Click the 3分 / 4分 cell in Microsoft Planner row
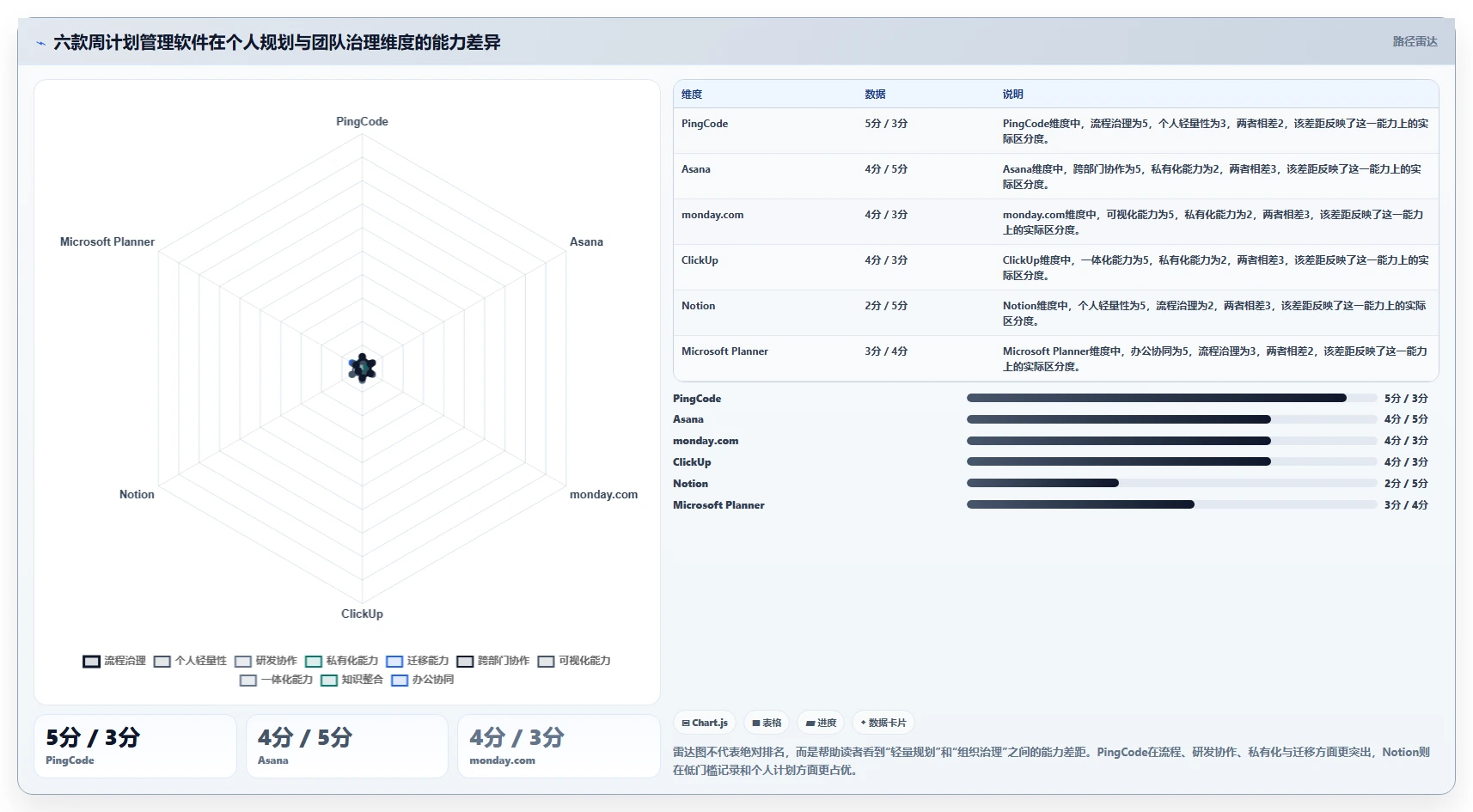Image resolution: width=1473 pixels, height=812 pixels. point(886,351)
